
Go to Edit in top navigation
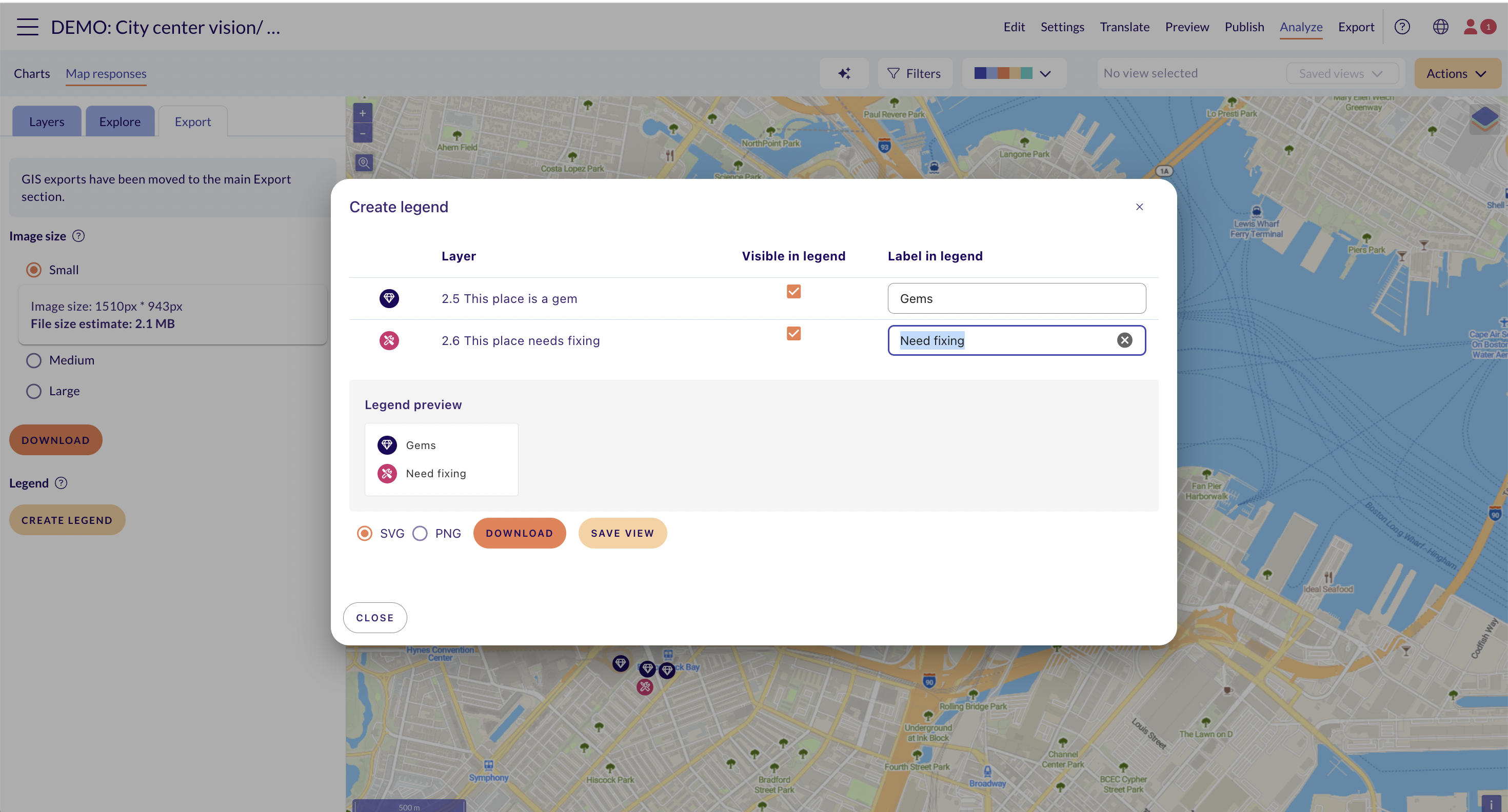(1014, 27)
